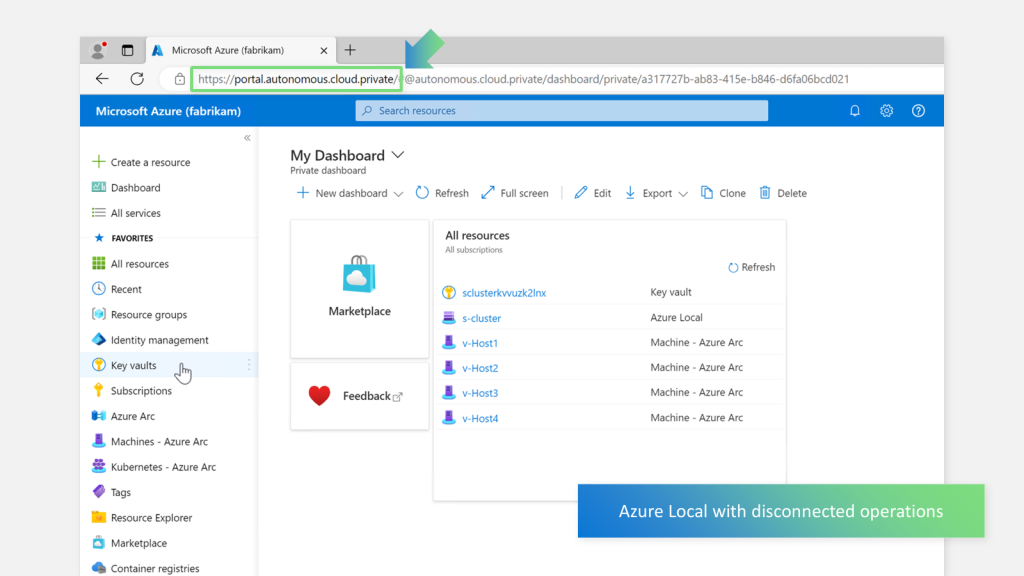Open a new browser tab with the plus icon

pos(350,50)
